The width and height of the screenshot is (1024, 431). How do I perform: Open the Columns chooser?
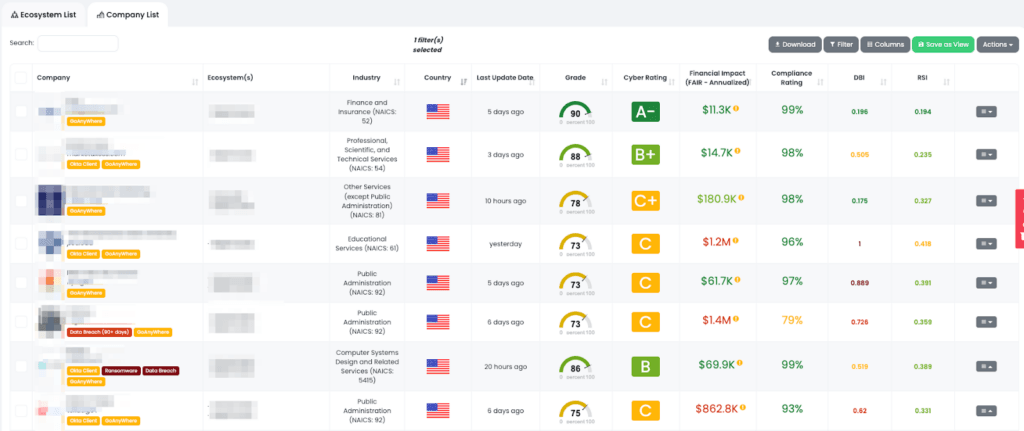885,44
